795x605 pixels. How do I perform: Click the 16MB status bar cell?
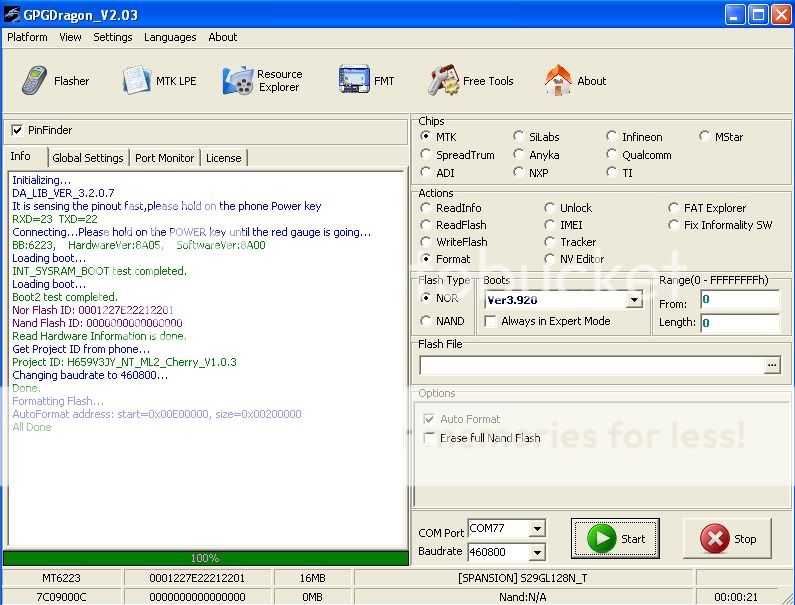click(x=312, y=578)
